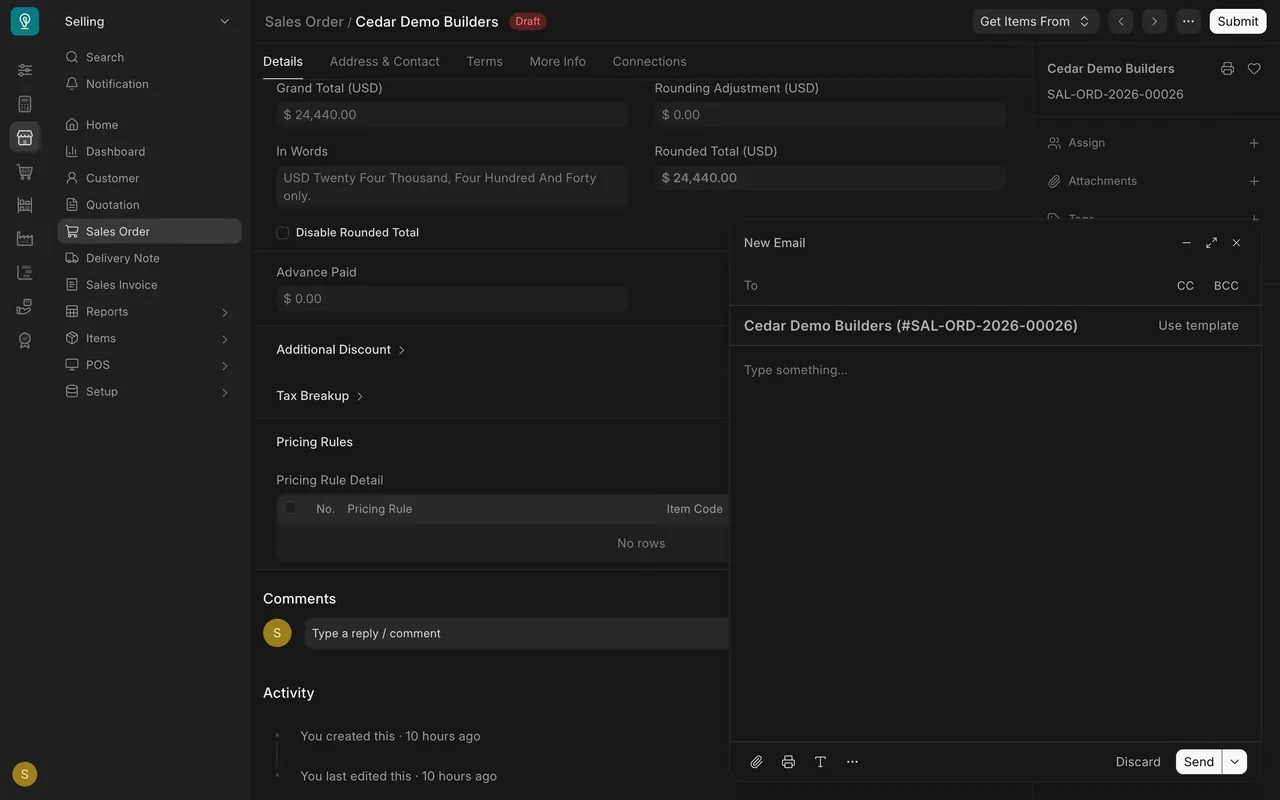Switch to the Connections tab
The image size is (1280, 800).
(x=649, y=61)
